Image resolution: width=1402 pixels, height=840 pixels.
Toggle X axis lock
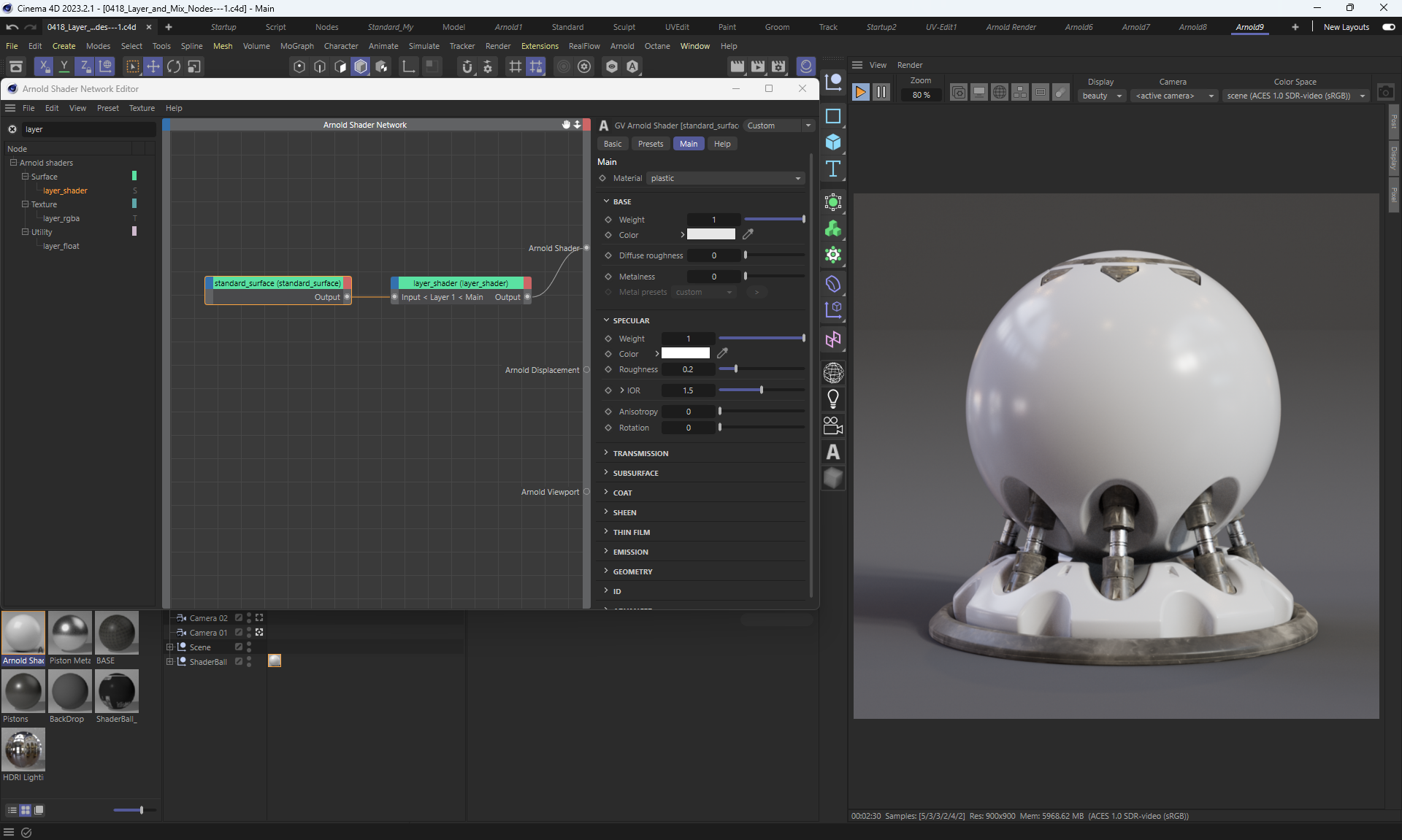tap(44, 66)
